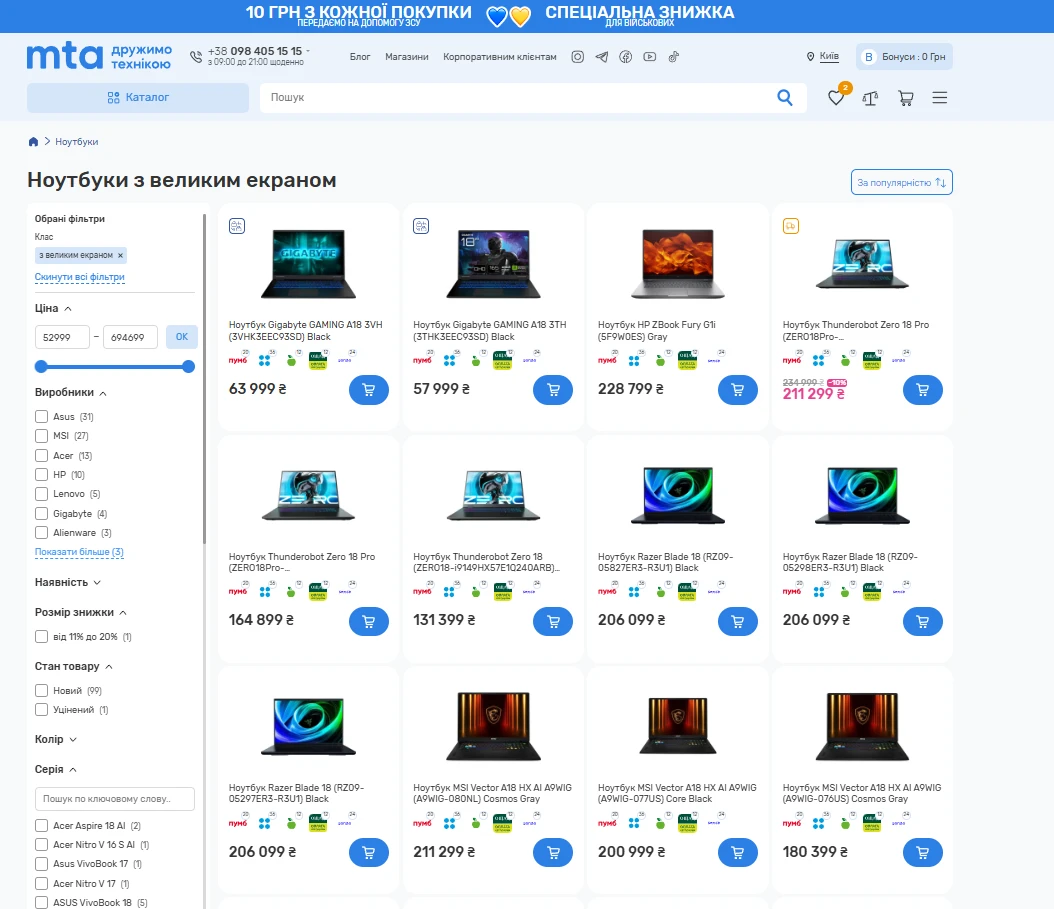
Task: Open the product comparison scales icon
Action: [x=870, y=98]
